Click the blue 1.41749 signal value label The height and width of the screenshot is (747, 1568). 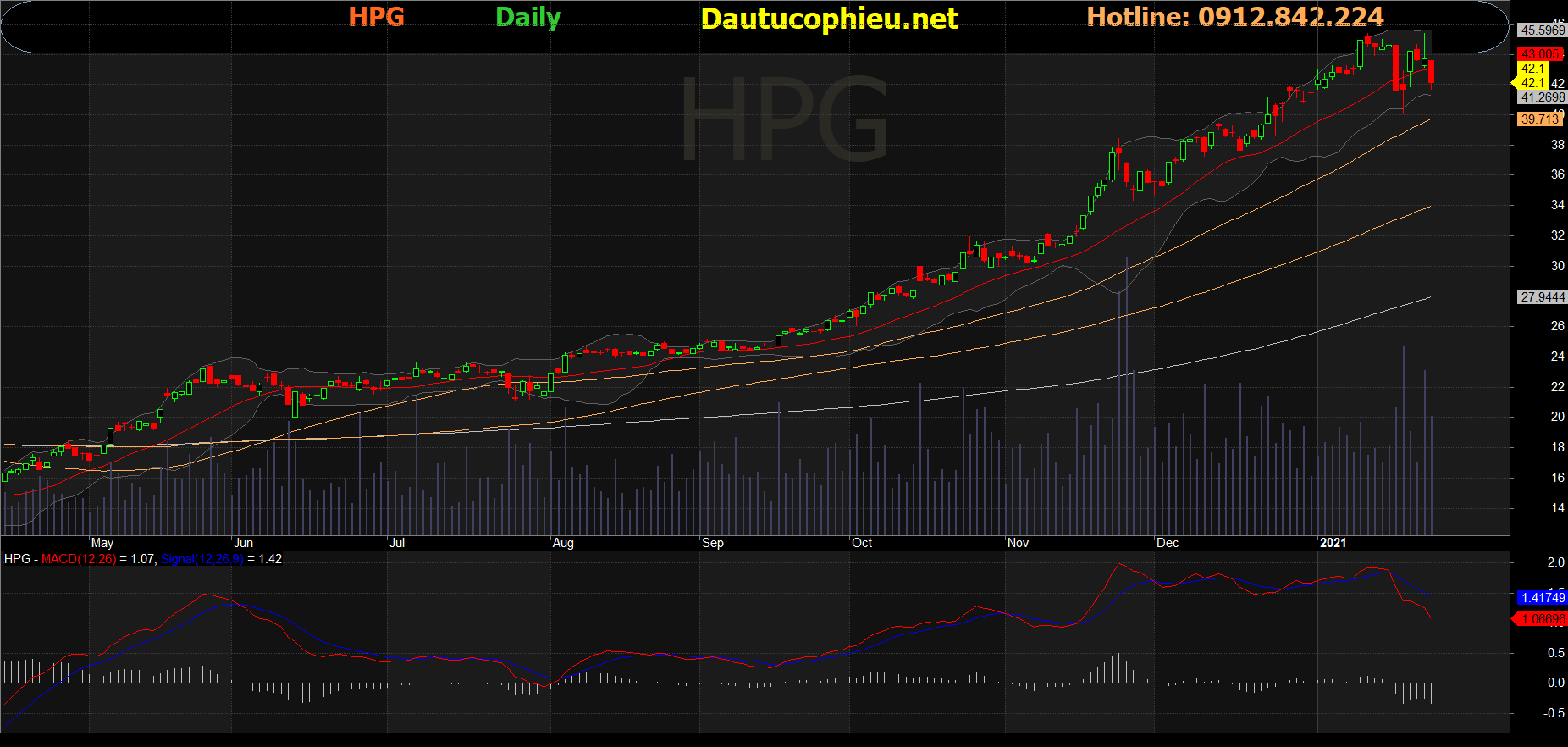coord(1543,598)
